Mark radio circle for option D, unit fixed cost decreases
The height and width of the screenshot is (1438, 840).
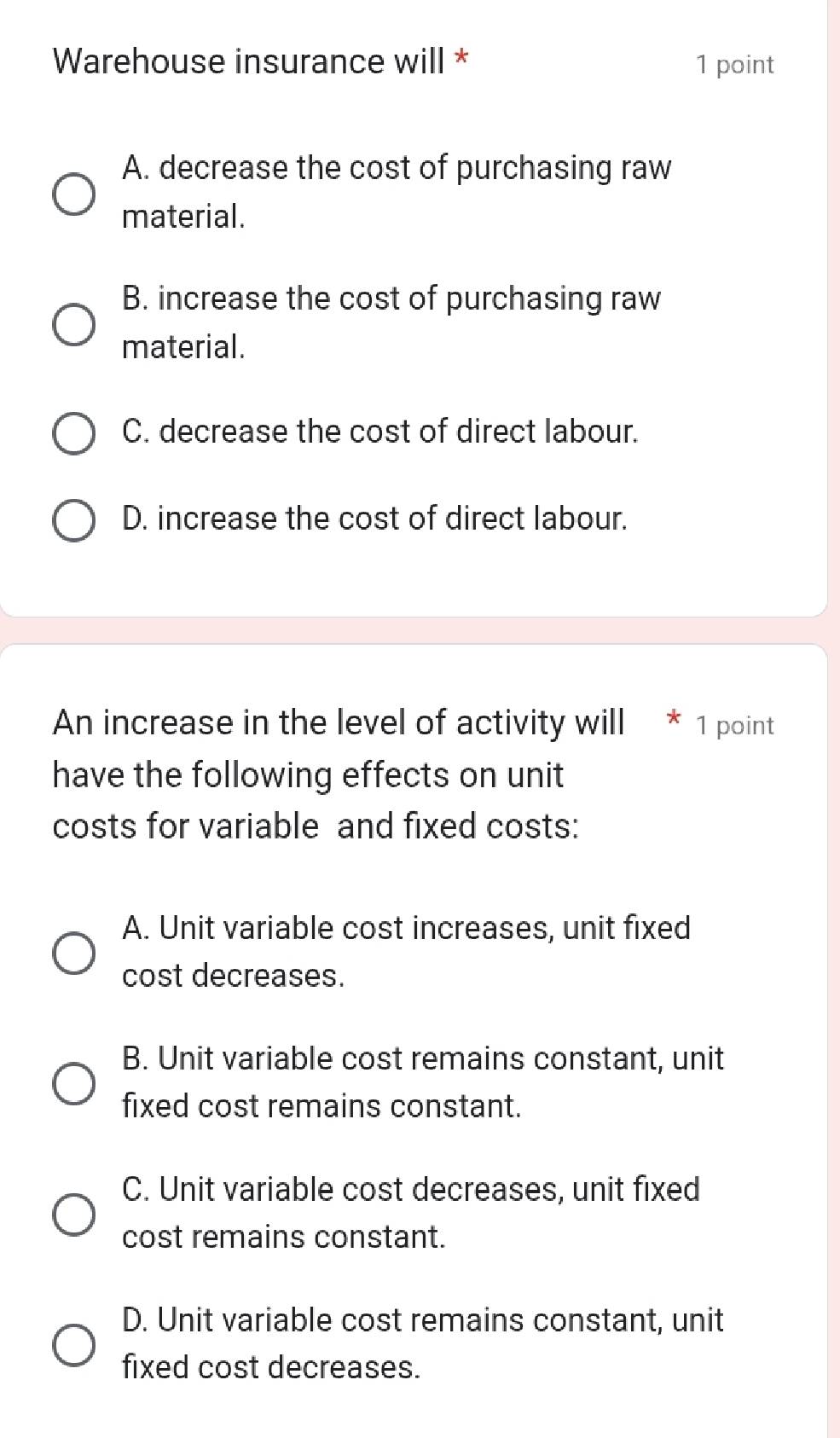pyautogui.click(x=74, y=1345)
